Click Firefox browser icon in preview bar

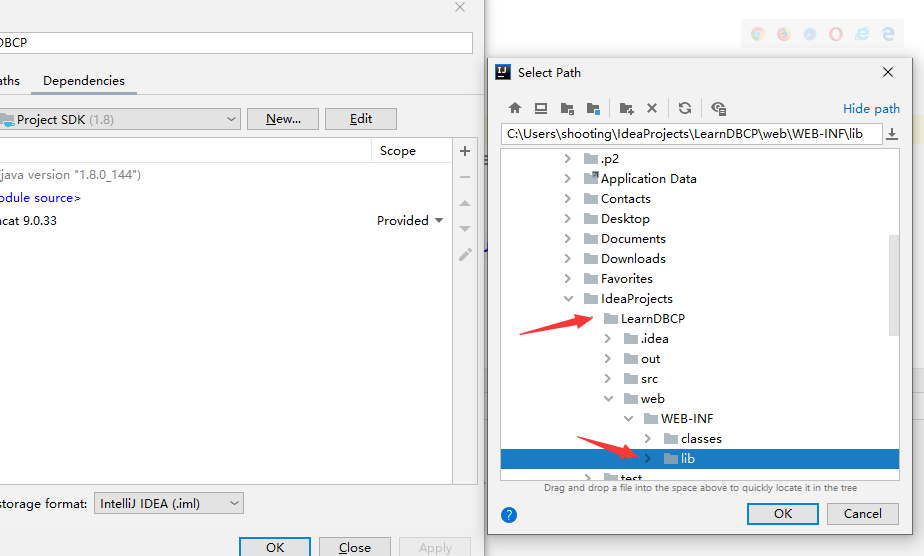point(784,34)
